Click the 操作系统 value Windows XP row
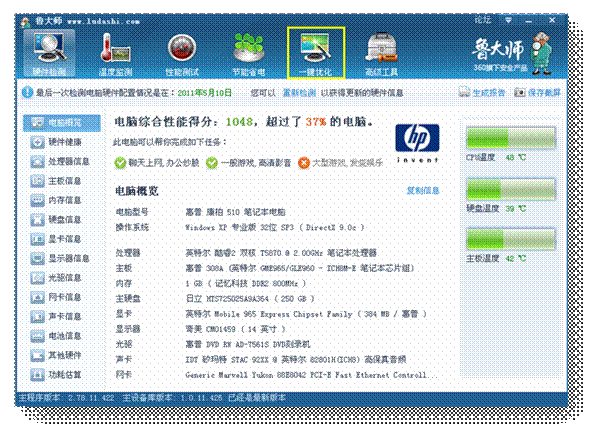 [275, 228]
